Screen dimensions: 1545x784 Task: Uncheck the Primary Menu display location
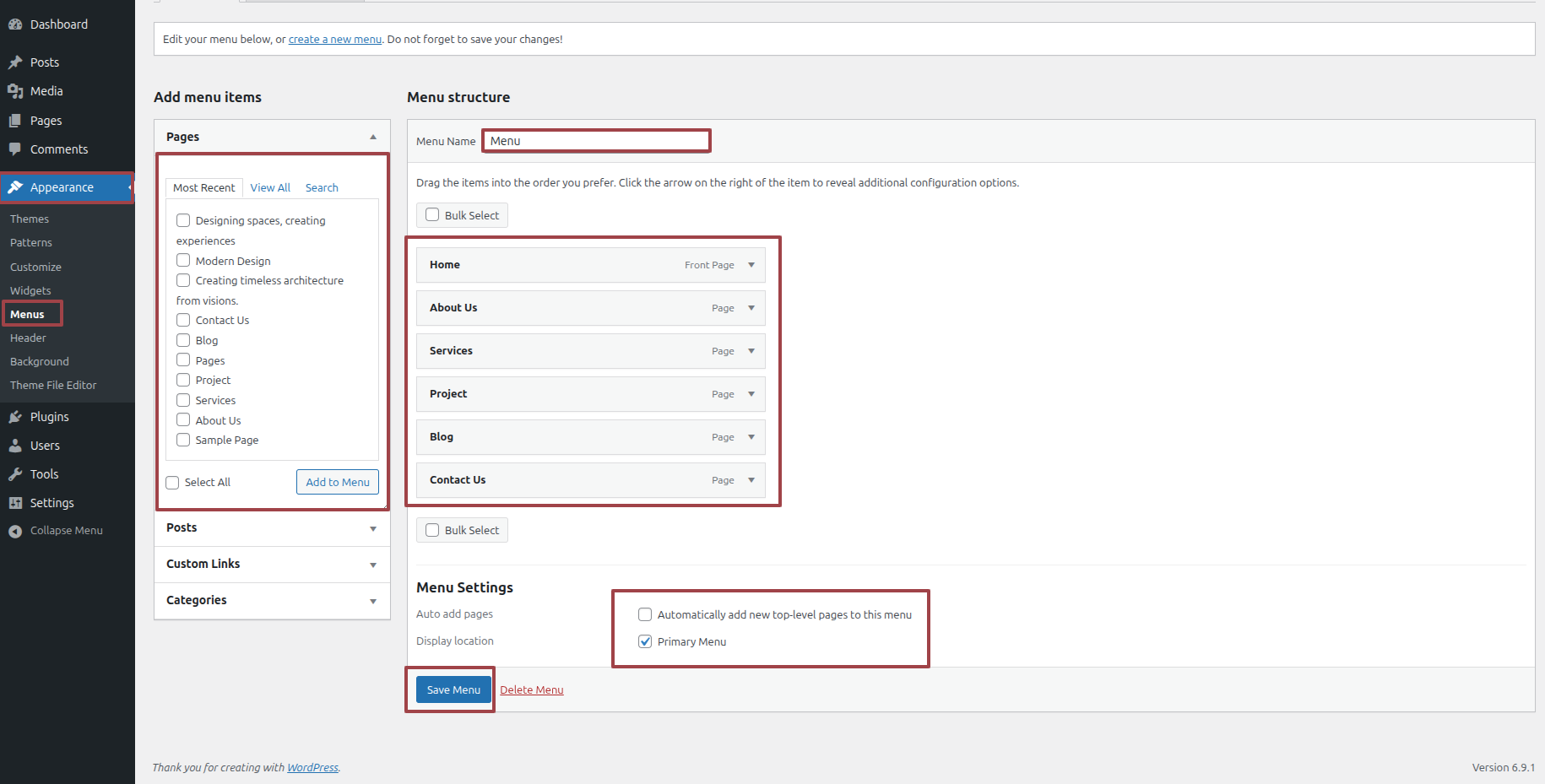[645, 641]
